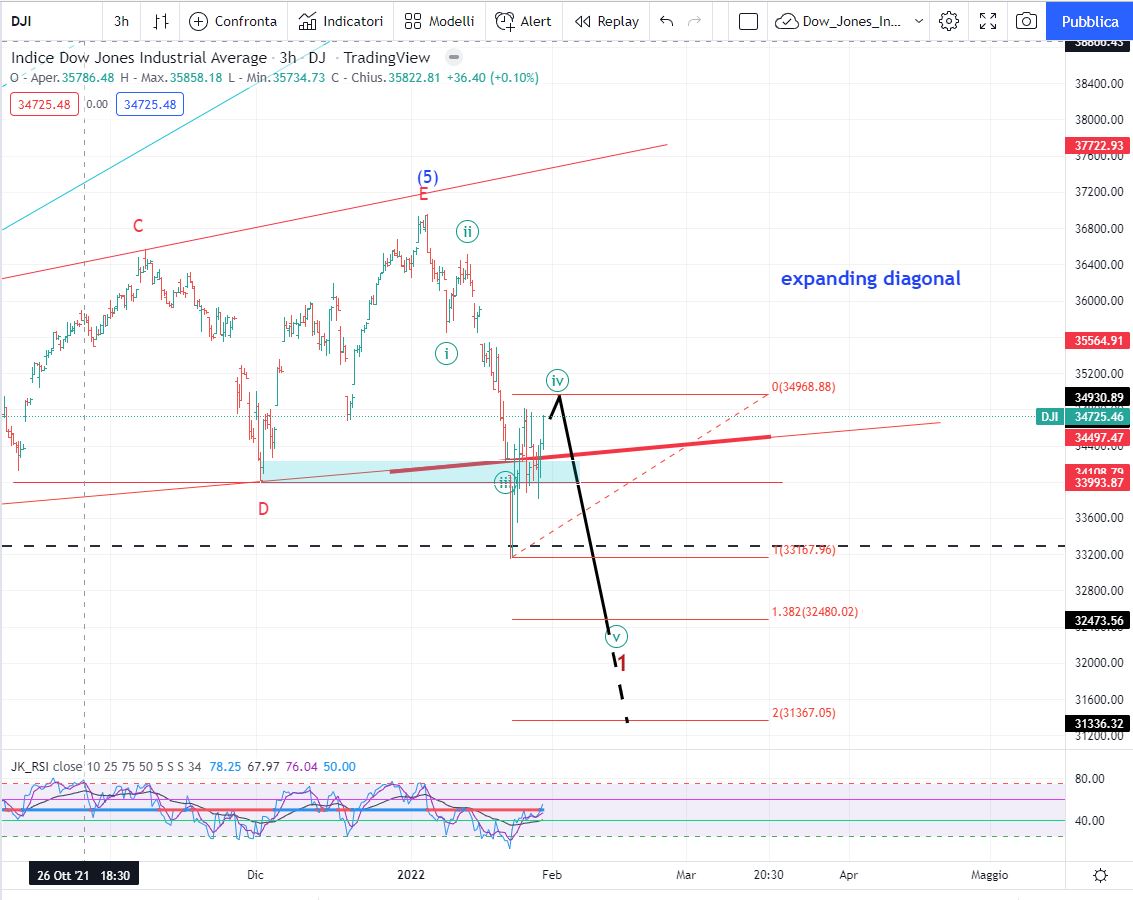The image size is (1133, 900).
Task: Select the Fibonacci 2(31367.05) level label
Action: pos(804,713)
